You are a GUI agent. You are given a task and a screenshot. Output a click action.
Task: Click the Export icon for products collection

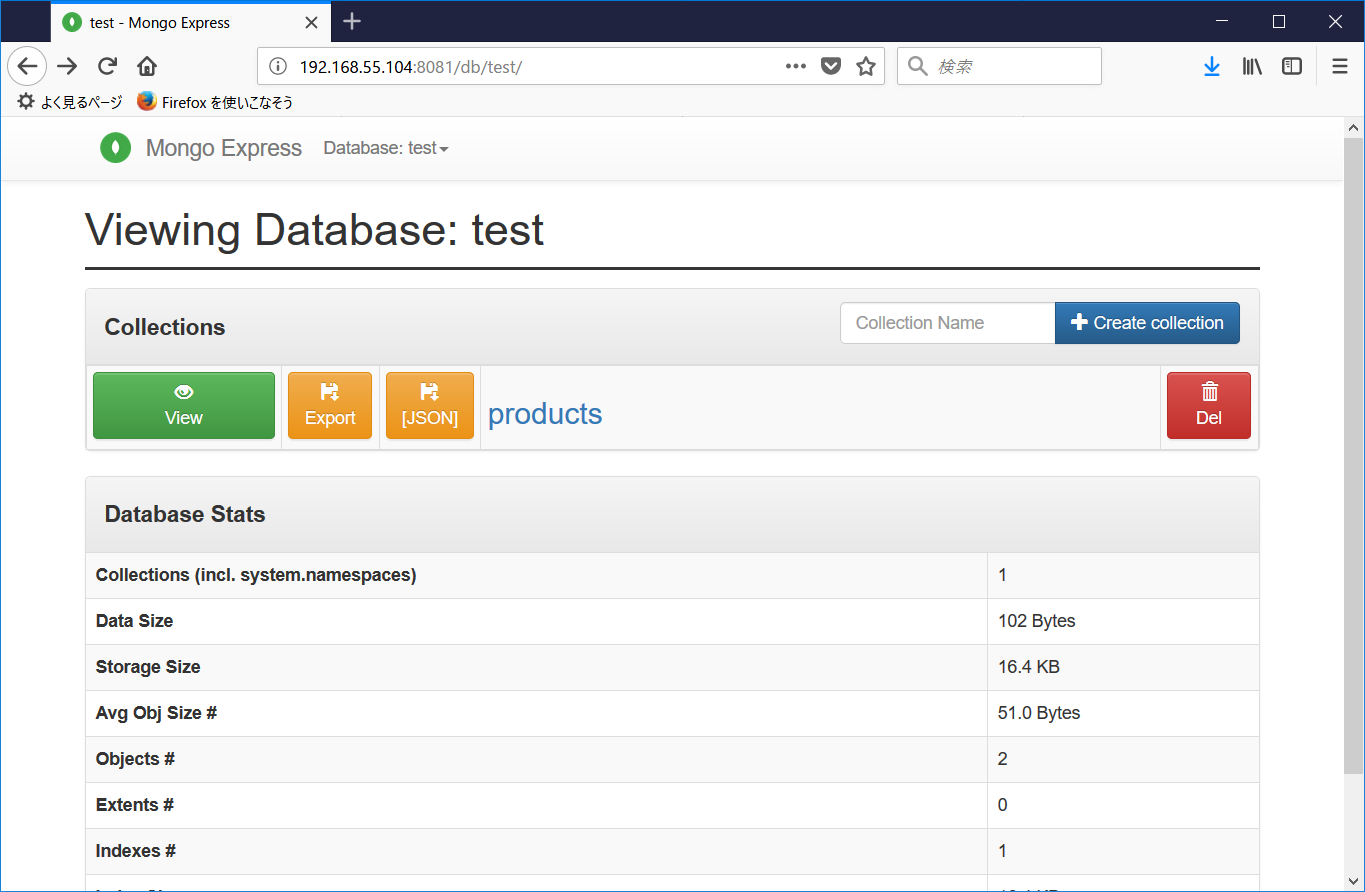click(x=330, y=391)
